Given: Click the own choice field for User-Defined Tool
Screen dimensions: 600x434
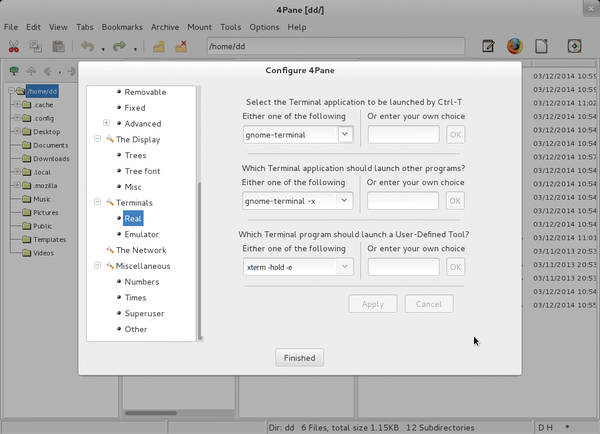Looking at the screenshot, I should (403, 267).
